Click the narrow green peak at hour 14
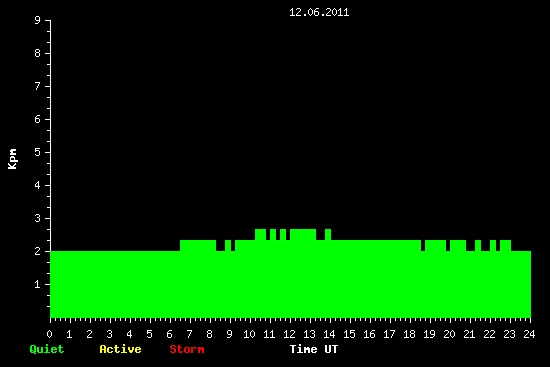This screenshot has height=367, width=550. coord(328,234)
